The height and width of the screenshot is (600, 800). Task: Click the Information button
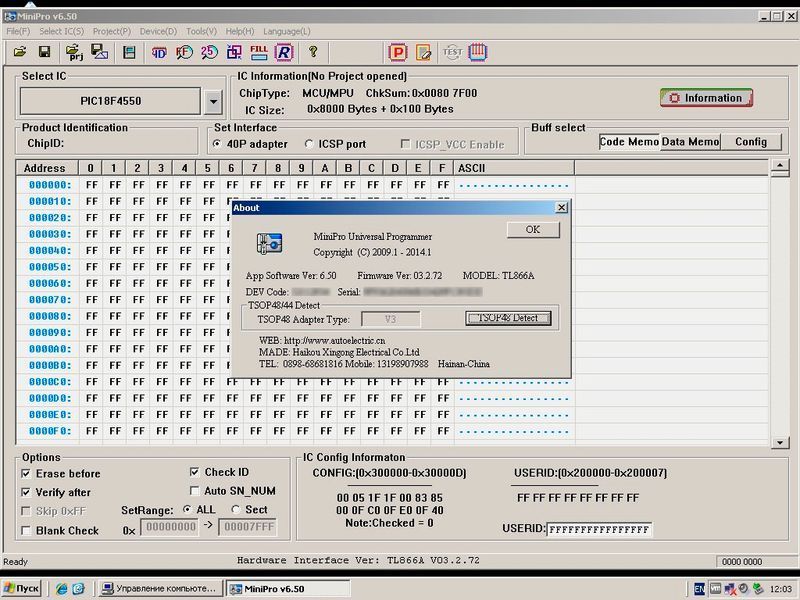pos(706,97)
